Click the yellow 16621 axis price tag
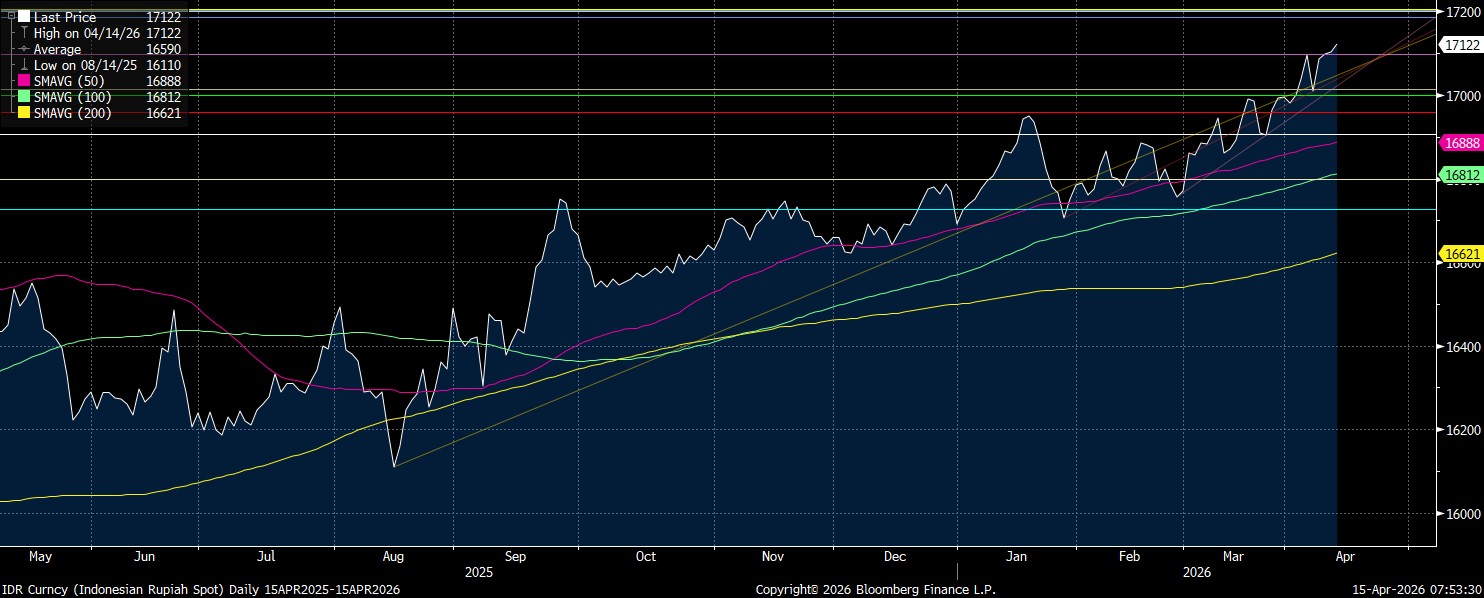Screen dimensions: 1484x598 pyautogui.click(x=1461, y=255)
